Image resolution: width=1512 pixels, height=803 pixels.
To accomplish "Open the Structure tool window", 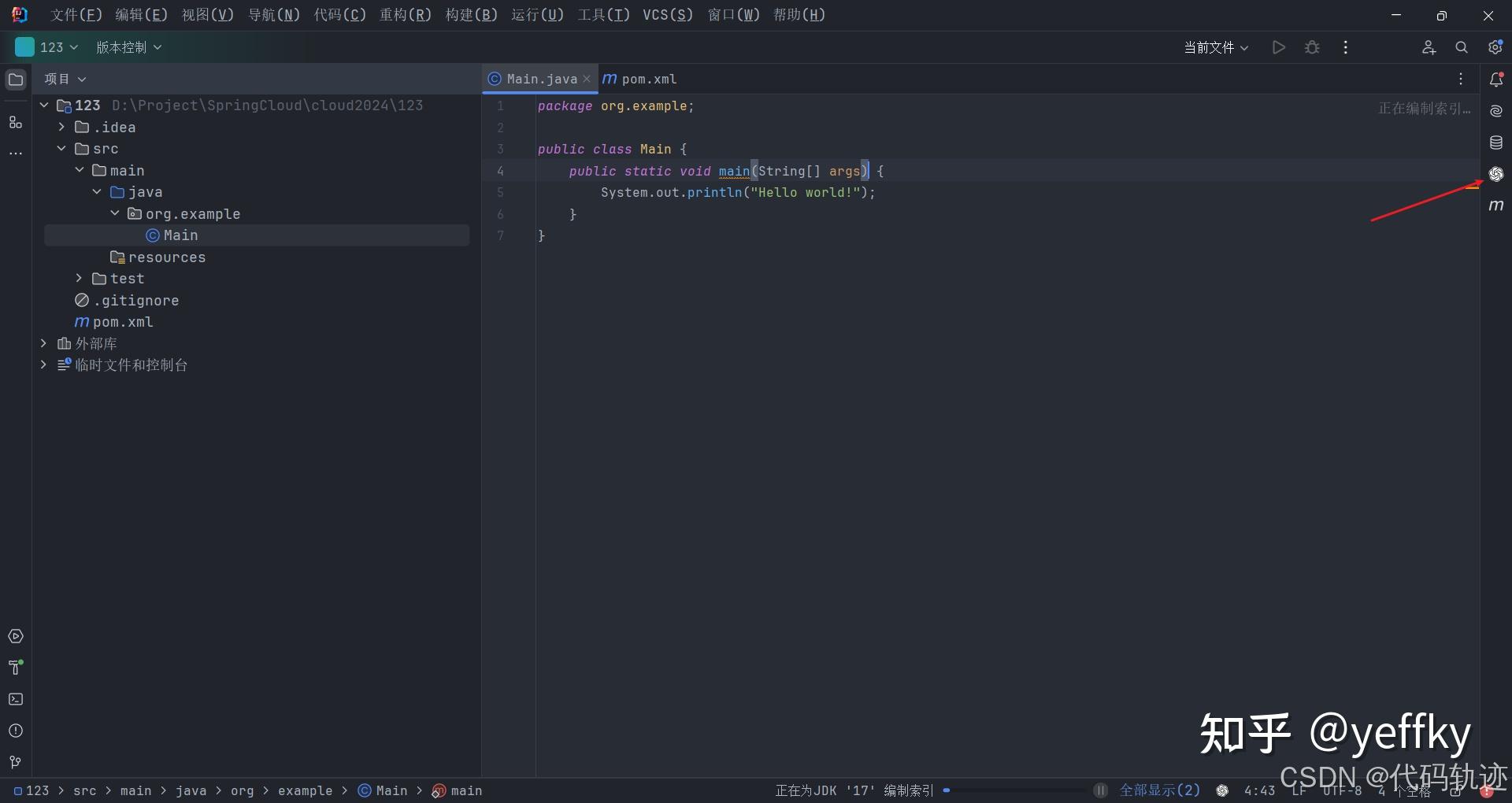I will tap(16, 123).
